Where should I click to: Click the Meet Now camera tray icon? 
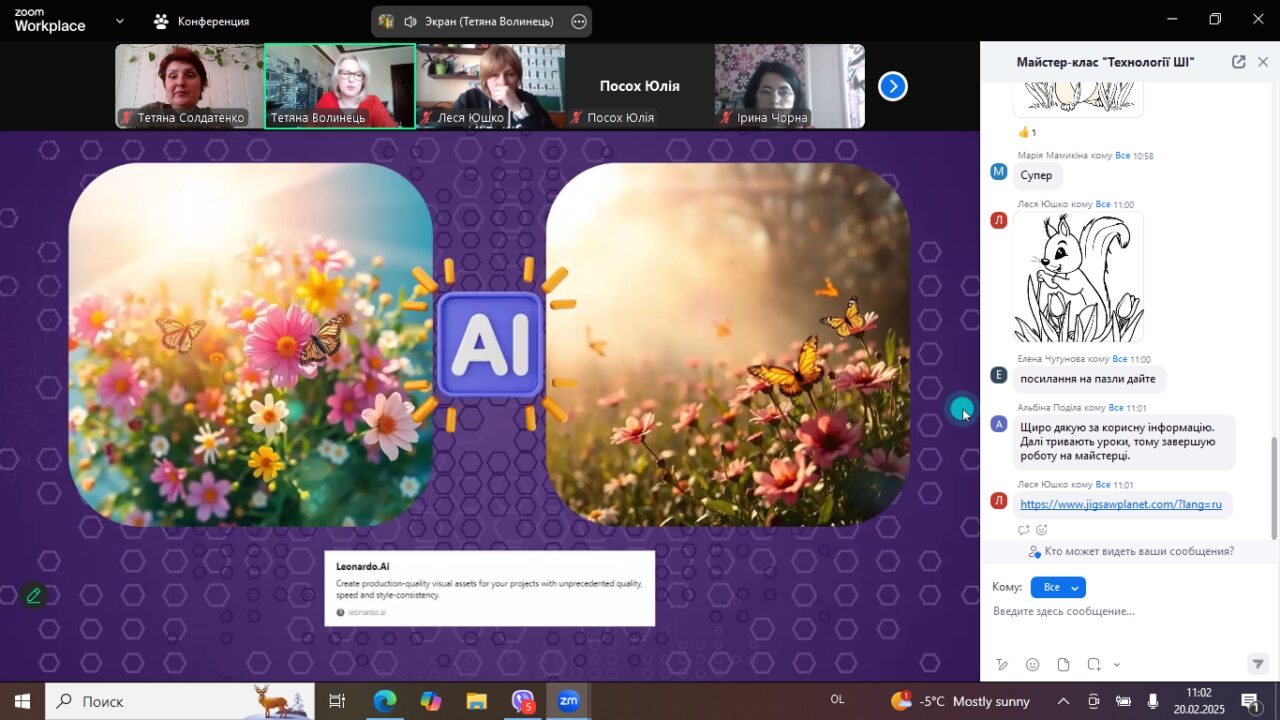[1093, 701]
